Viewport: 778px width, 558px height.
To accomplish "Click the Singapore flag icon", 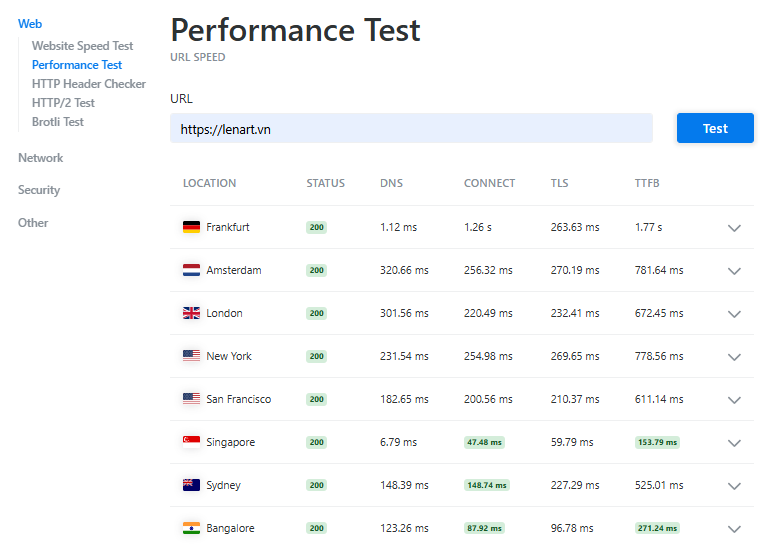I will (191, 442).
